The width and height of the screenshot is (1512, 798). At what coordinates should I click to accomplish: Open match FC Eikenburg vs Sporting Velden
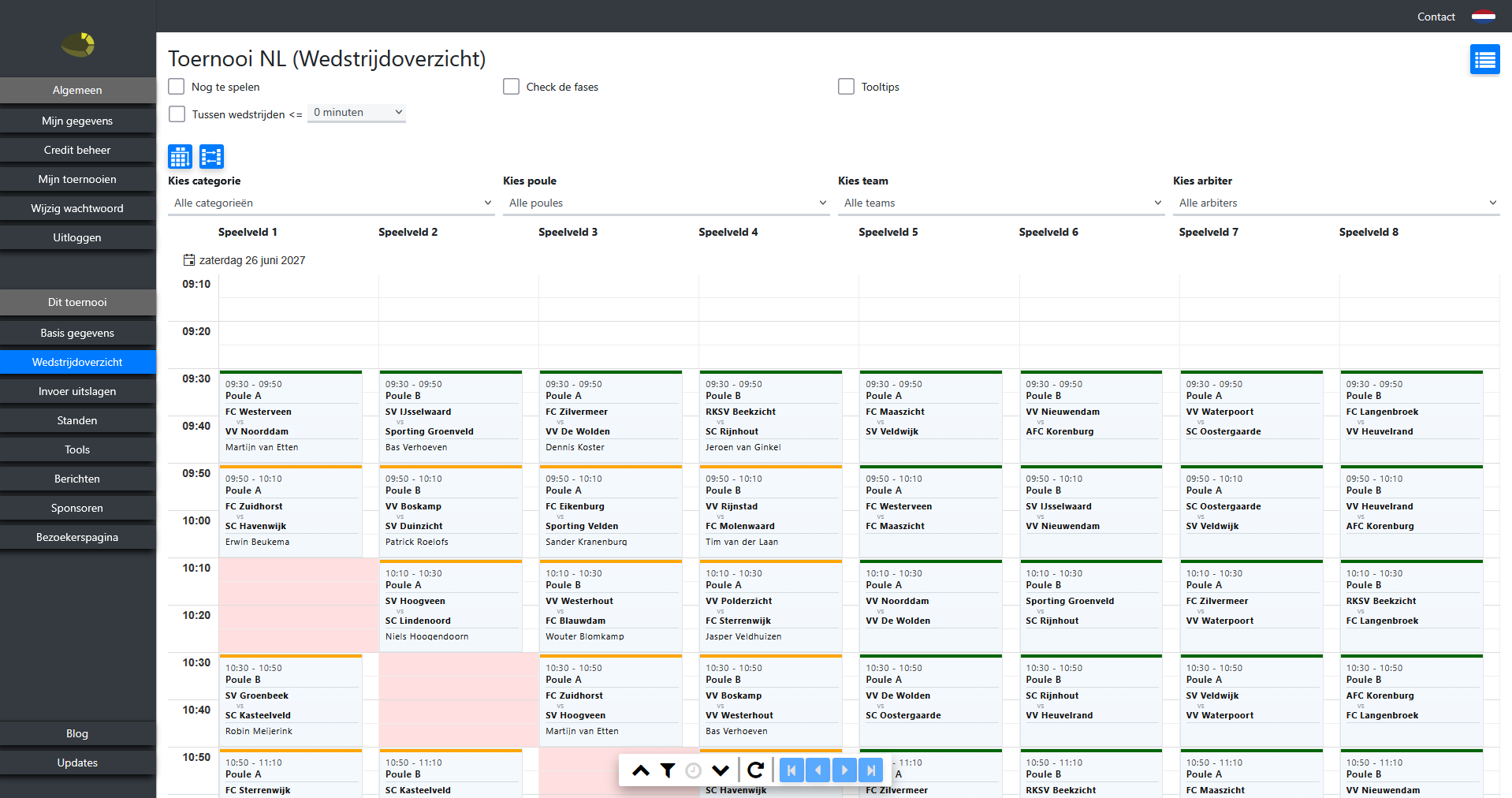click(610, 511)
